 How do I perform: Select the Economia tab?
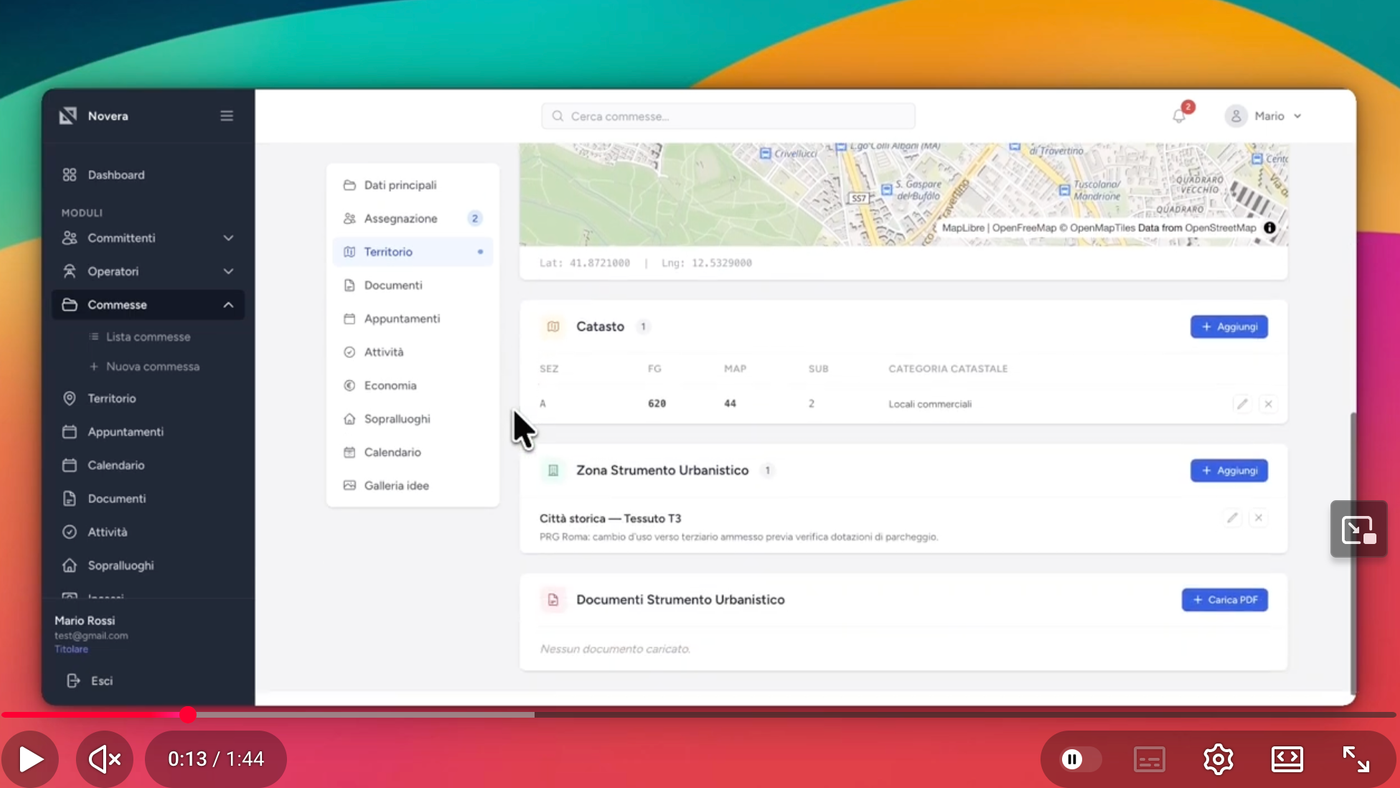click(x=413, y=385)
